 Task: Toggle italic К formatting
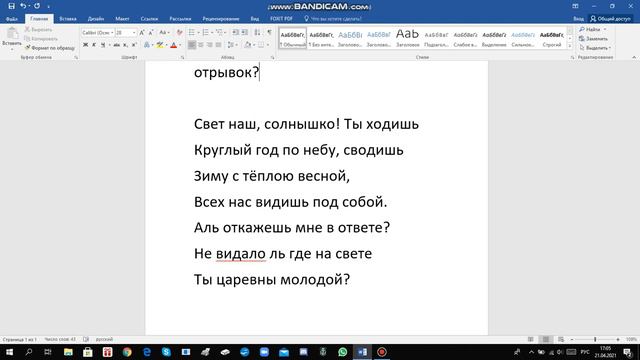pyautogui.click(x=94, y=45)
